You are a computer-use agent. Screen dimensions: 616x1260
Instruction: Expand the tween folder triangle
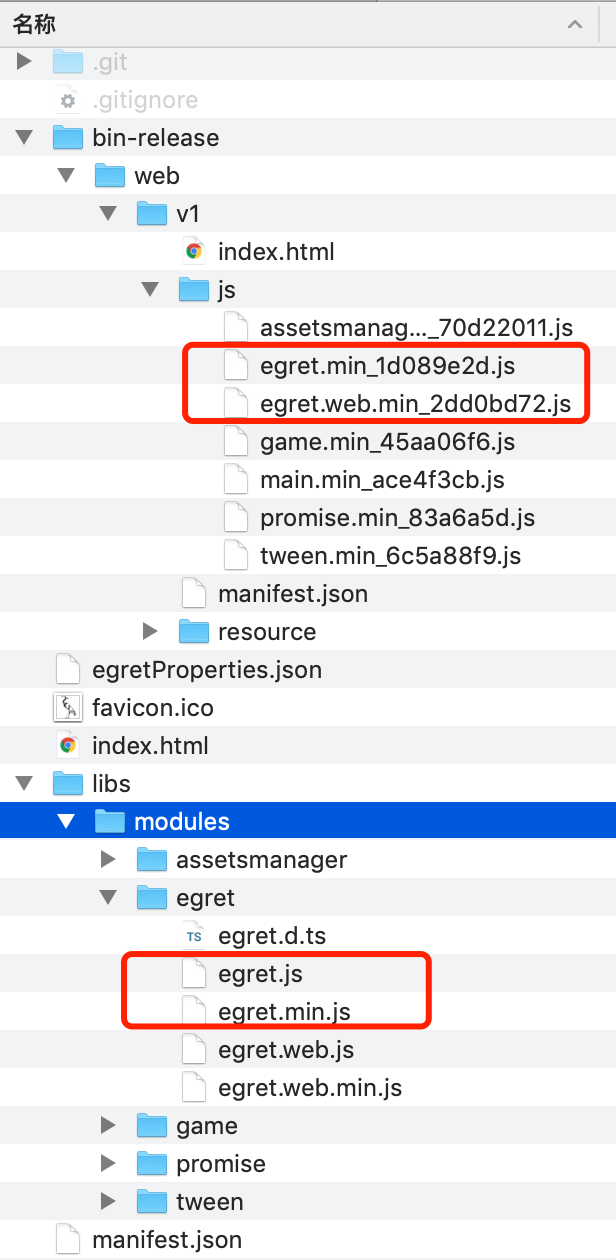[109, 1202]
